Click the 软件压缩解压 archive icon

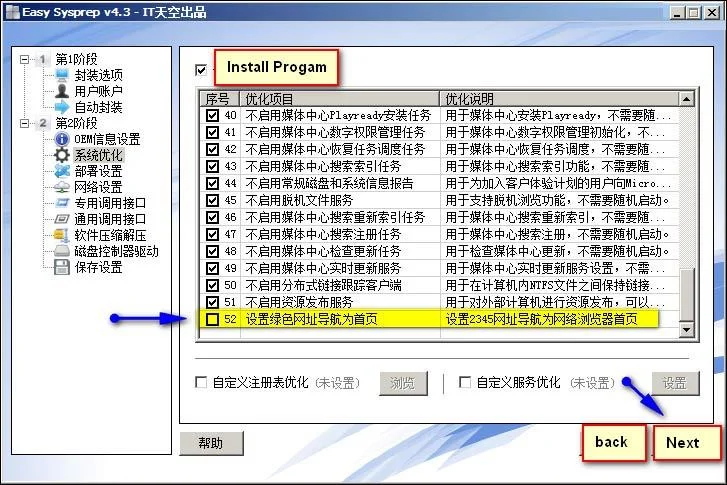pos(62,235)
